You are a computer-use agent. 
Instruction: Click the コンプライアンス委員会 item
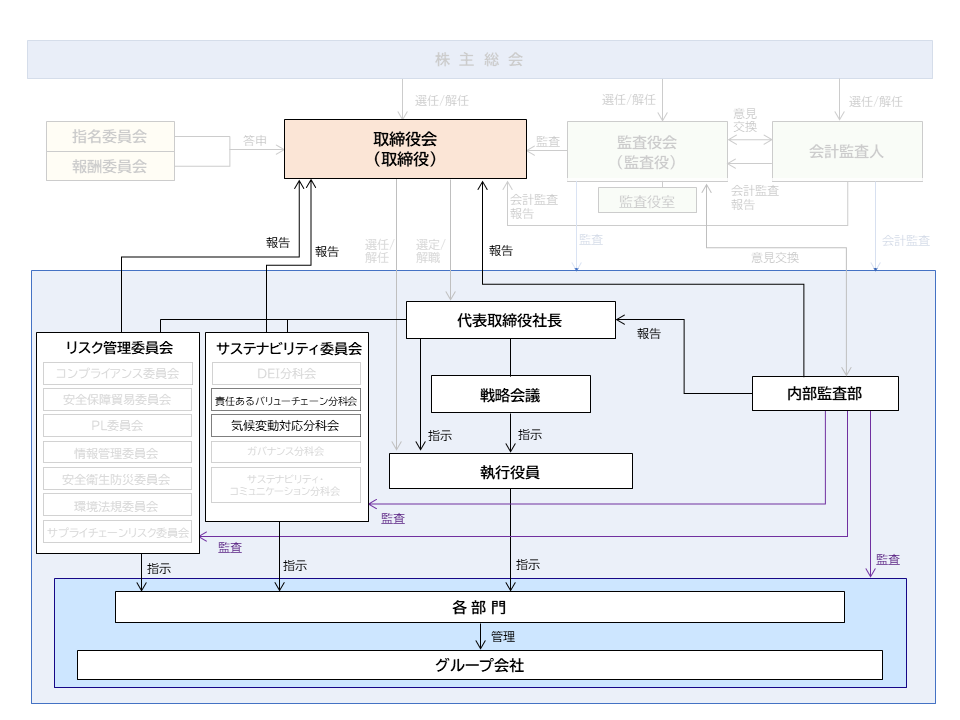click(119, 374)
